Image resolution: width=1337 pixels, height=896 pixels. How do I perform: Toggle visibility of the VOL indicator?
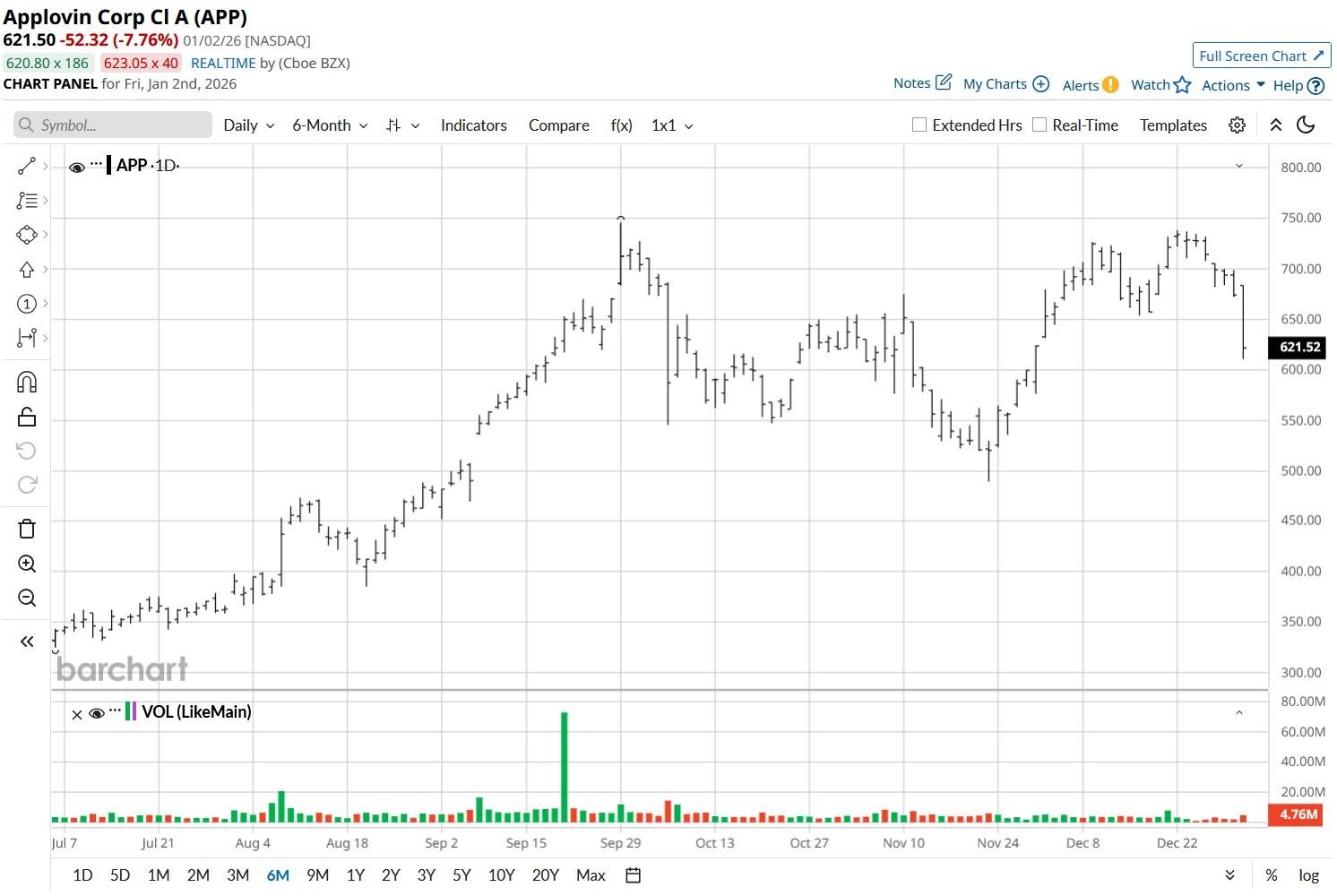click(x=97, y=714)
